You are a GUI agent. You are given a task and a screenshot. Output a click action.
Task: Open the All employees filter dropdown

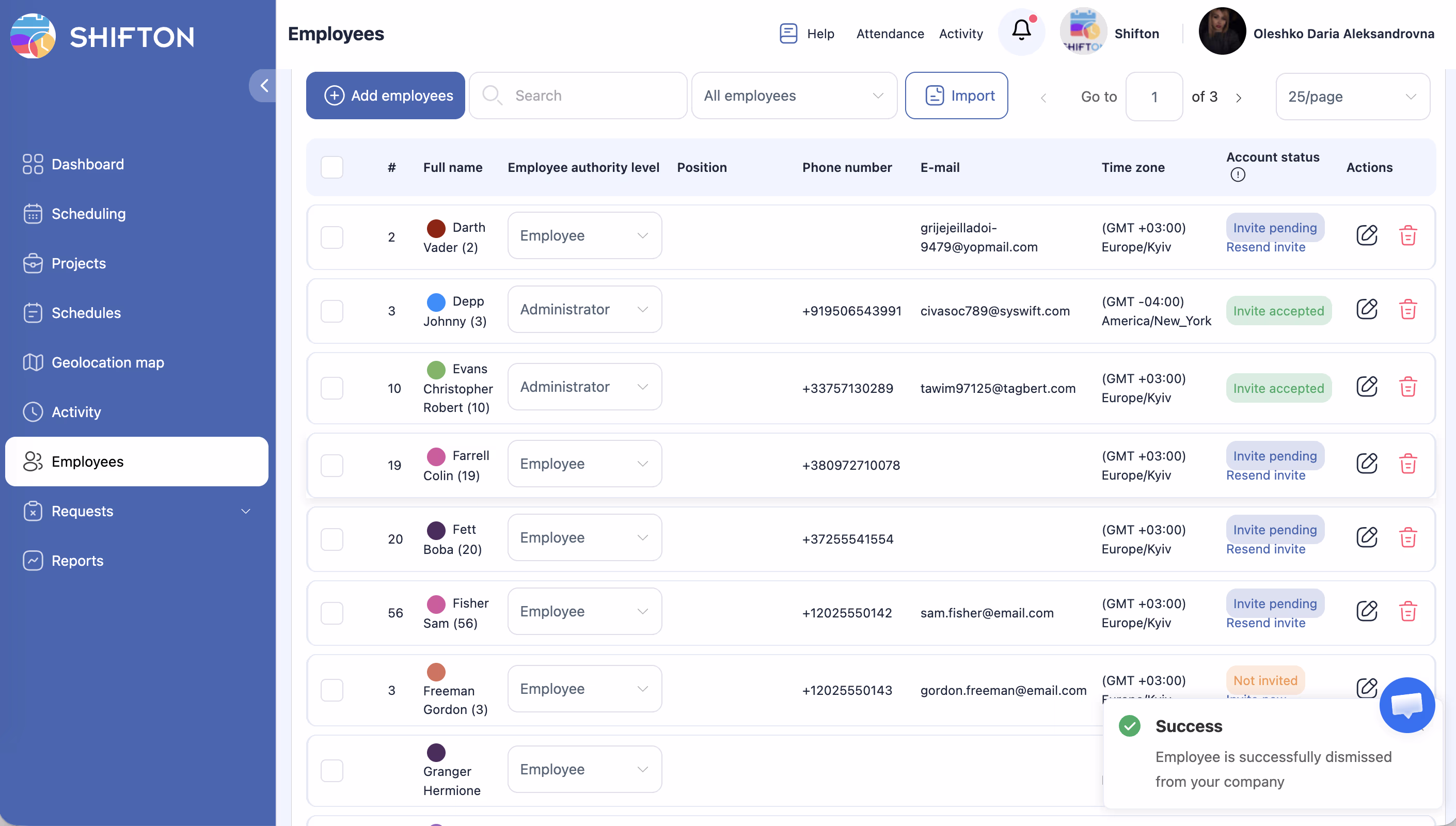pos(794,96)
